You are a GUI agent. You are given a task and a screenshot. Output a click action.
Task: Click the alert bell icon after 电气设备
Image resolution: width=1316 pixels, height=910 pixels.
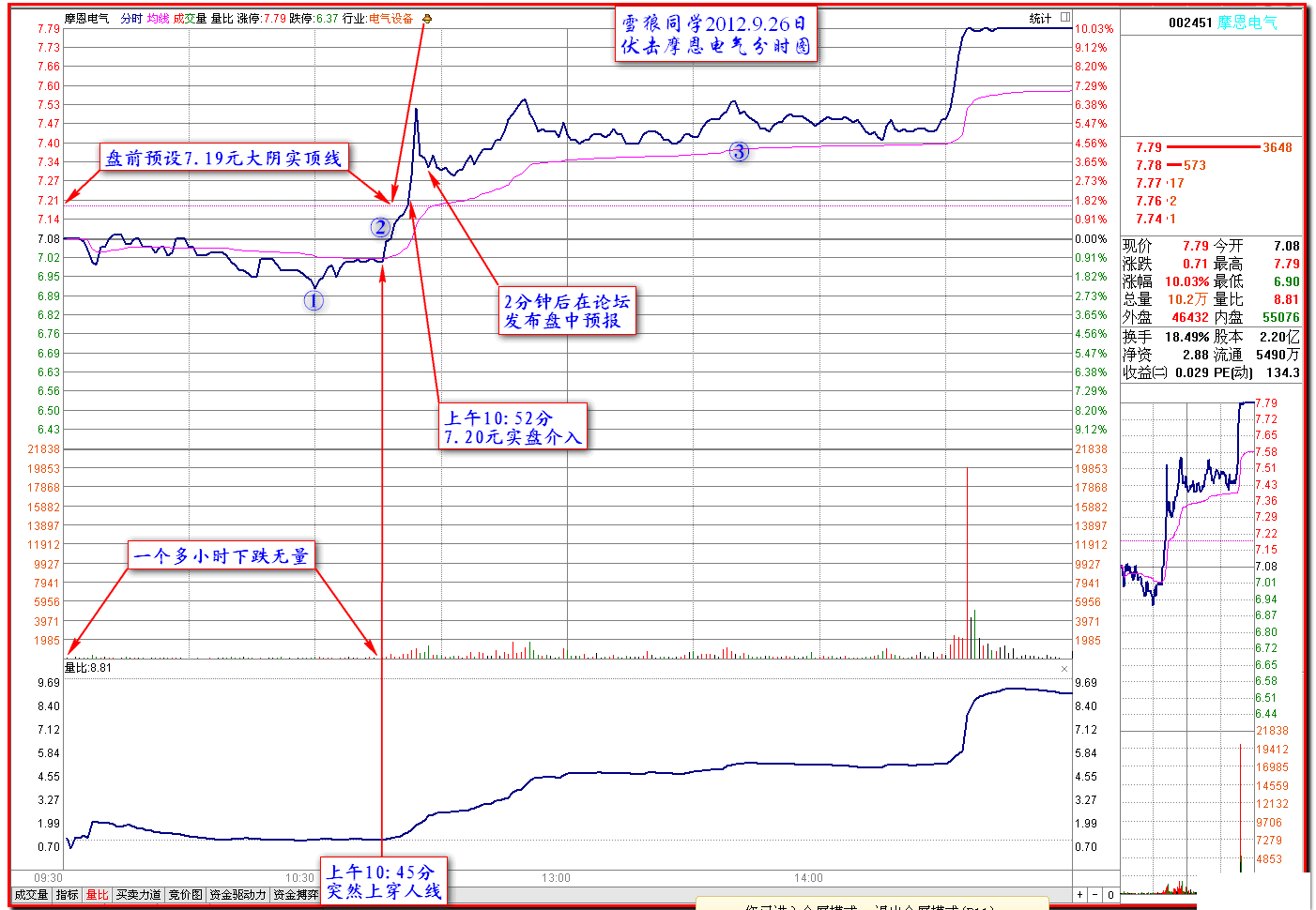click(x=427, y=18)
